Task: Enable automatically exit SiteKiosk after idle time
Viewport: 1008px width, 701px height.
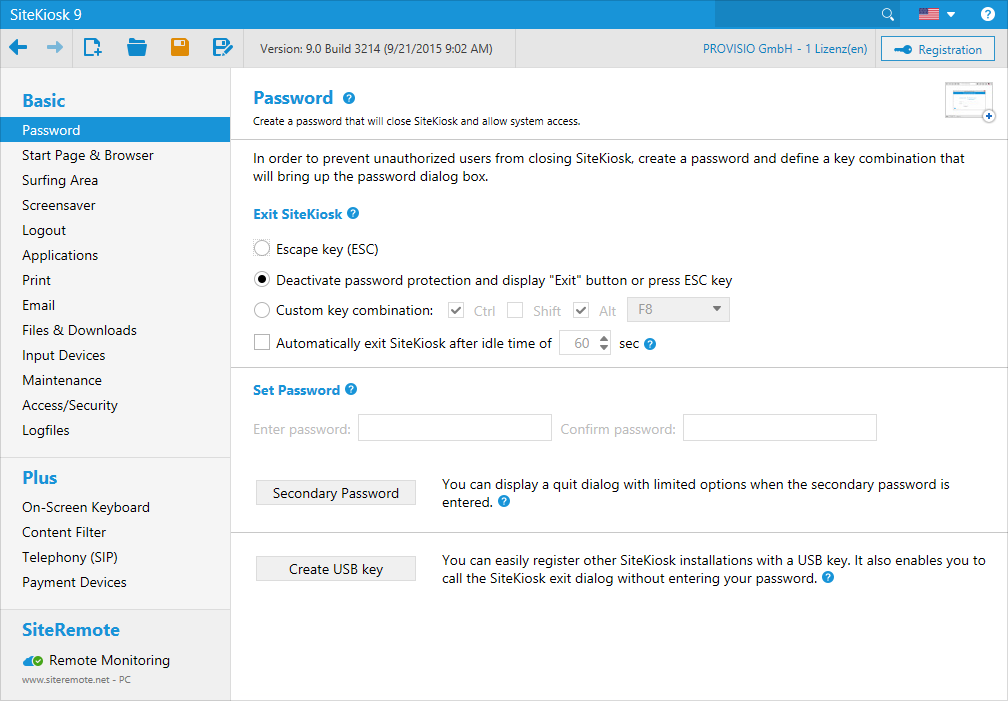Action: [x=262, y=343]
